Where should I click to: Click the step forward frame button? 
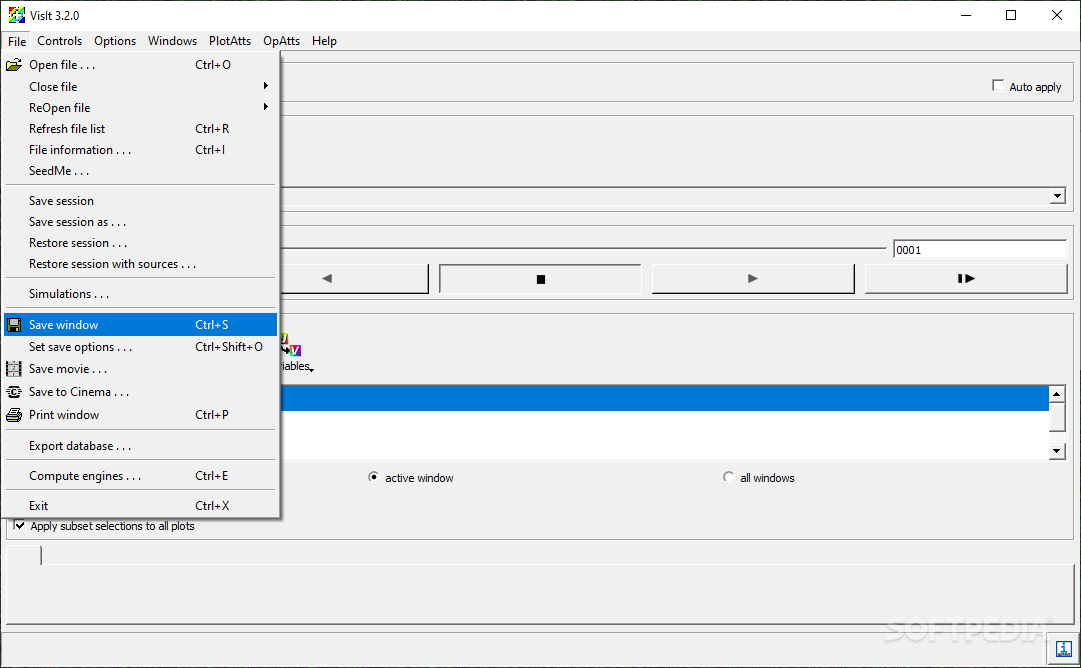pyautogui.click(x=966, y=279)
